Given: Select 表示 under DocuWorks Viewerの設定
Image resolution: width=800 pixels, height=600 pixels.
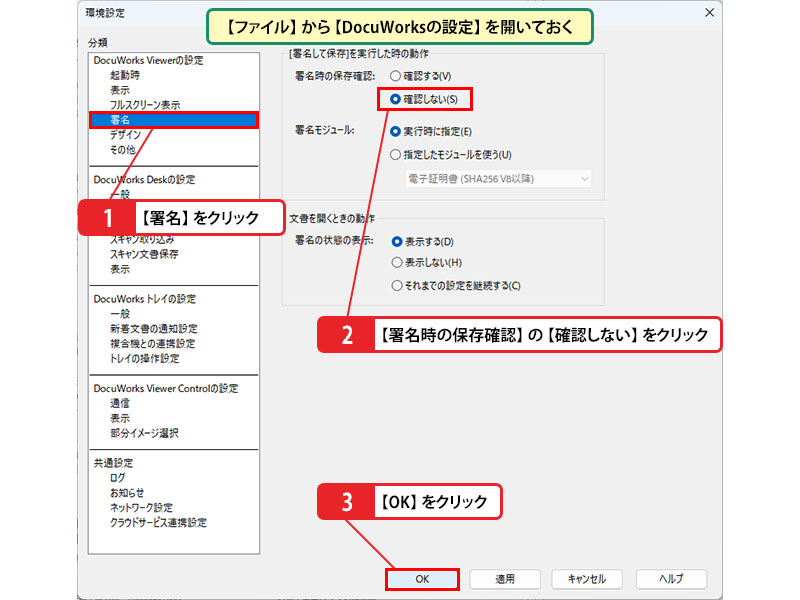Looking at the screenshot, I should pos(120,90).
